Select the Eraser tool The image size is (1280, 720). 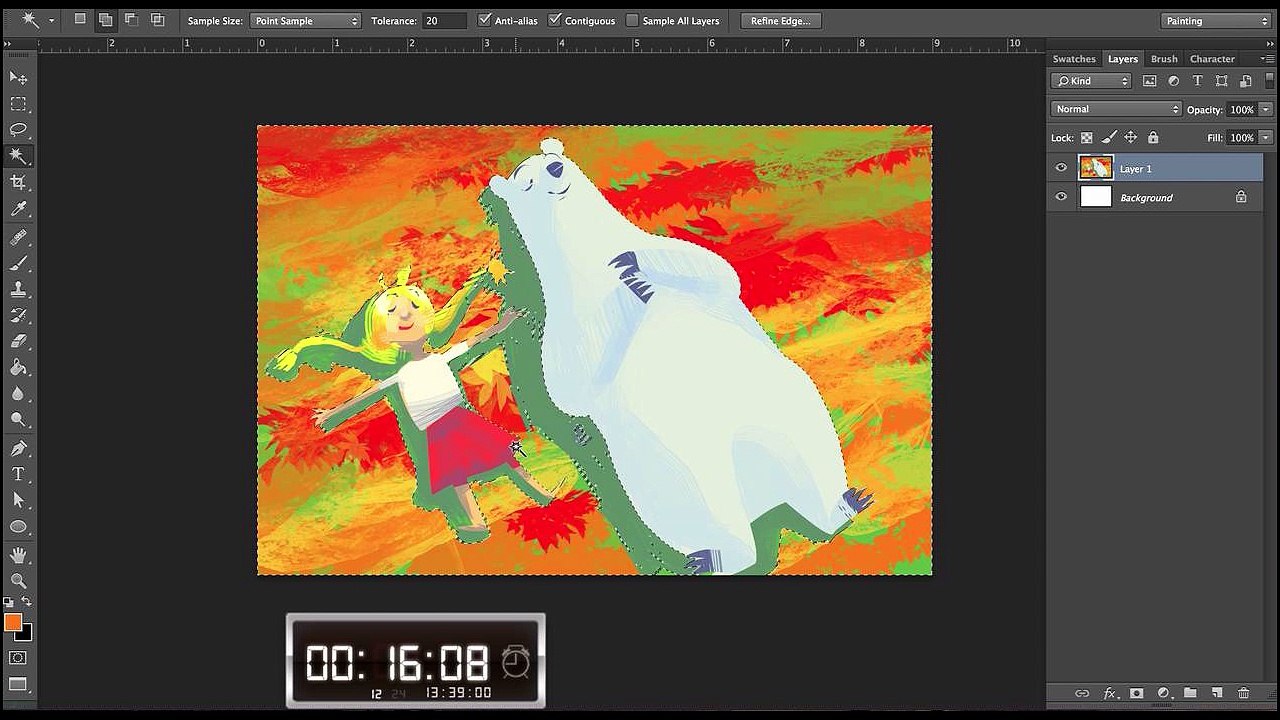coord(18,341)
